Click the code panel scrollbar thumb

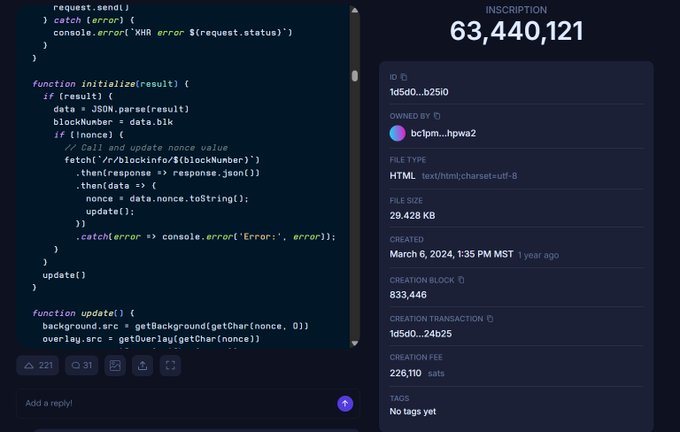point(355,76)
